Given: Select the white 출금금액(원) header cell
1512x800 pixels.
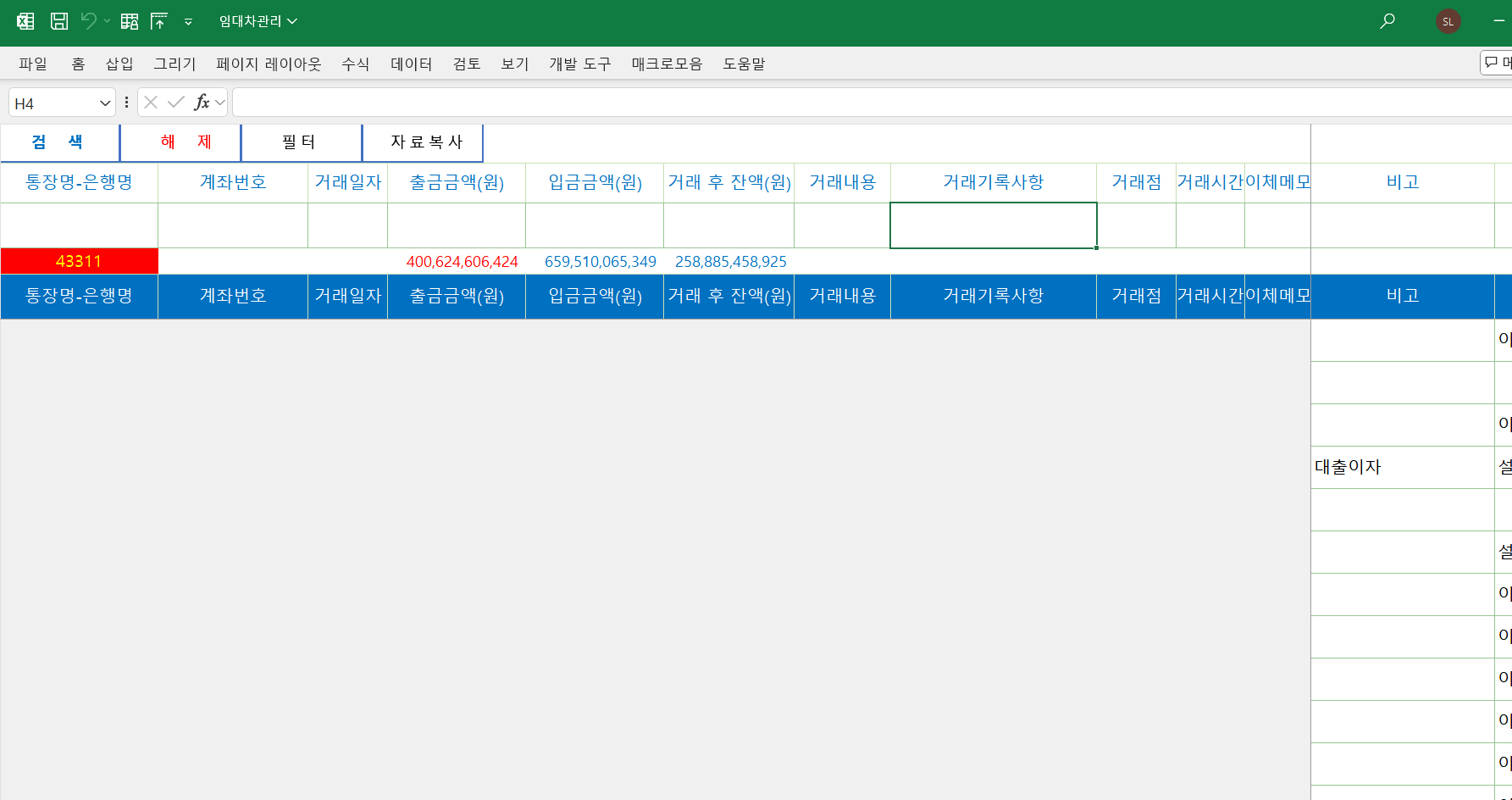Looking at the screenshot, I should point(457,182).
